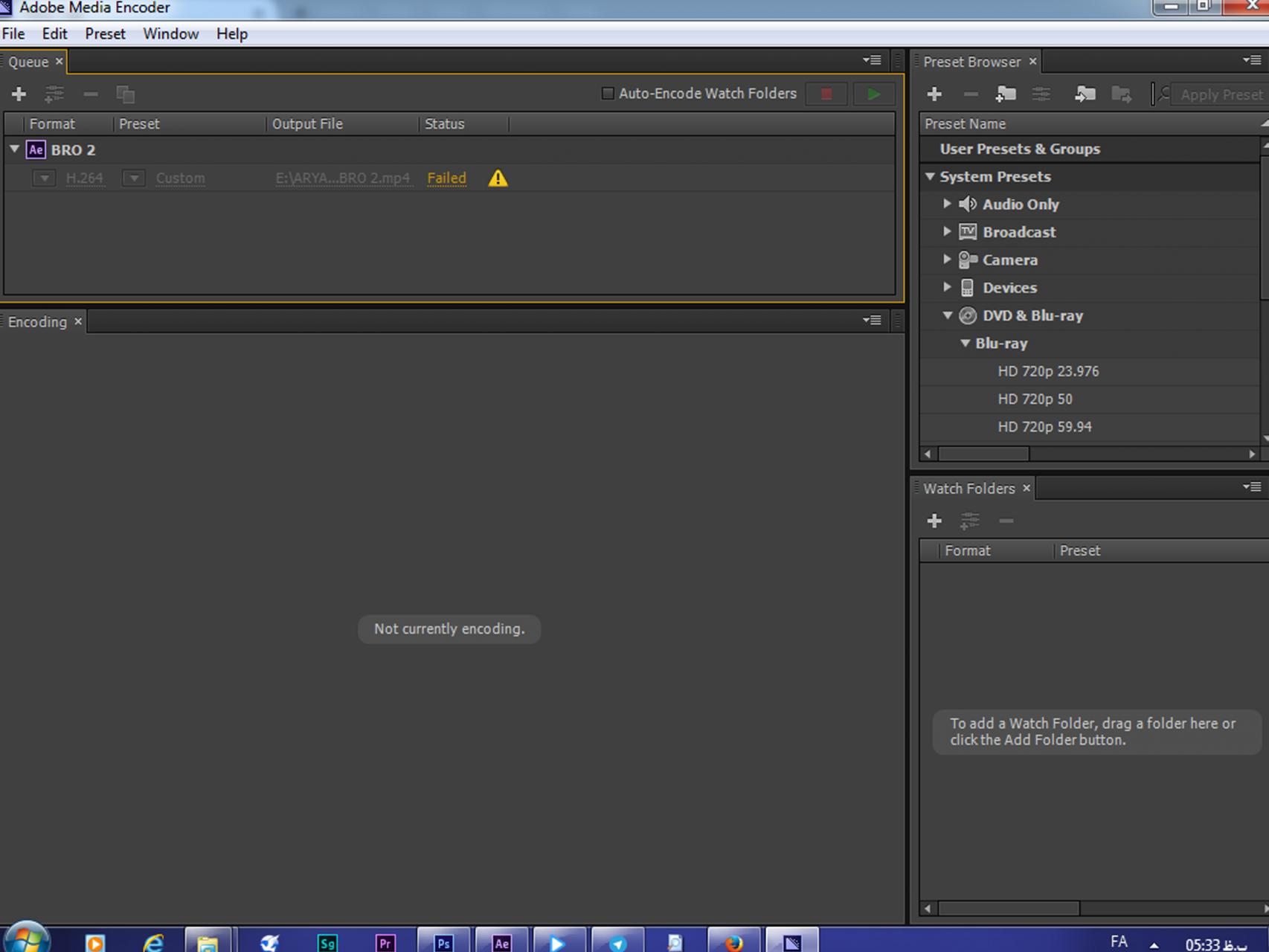The width and height of the screenshot is (1269, 952).
Task: Collapse the DVD & Blu-ray presets
Action: (948, 315)
